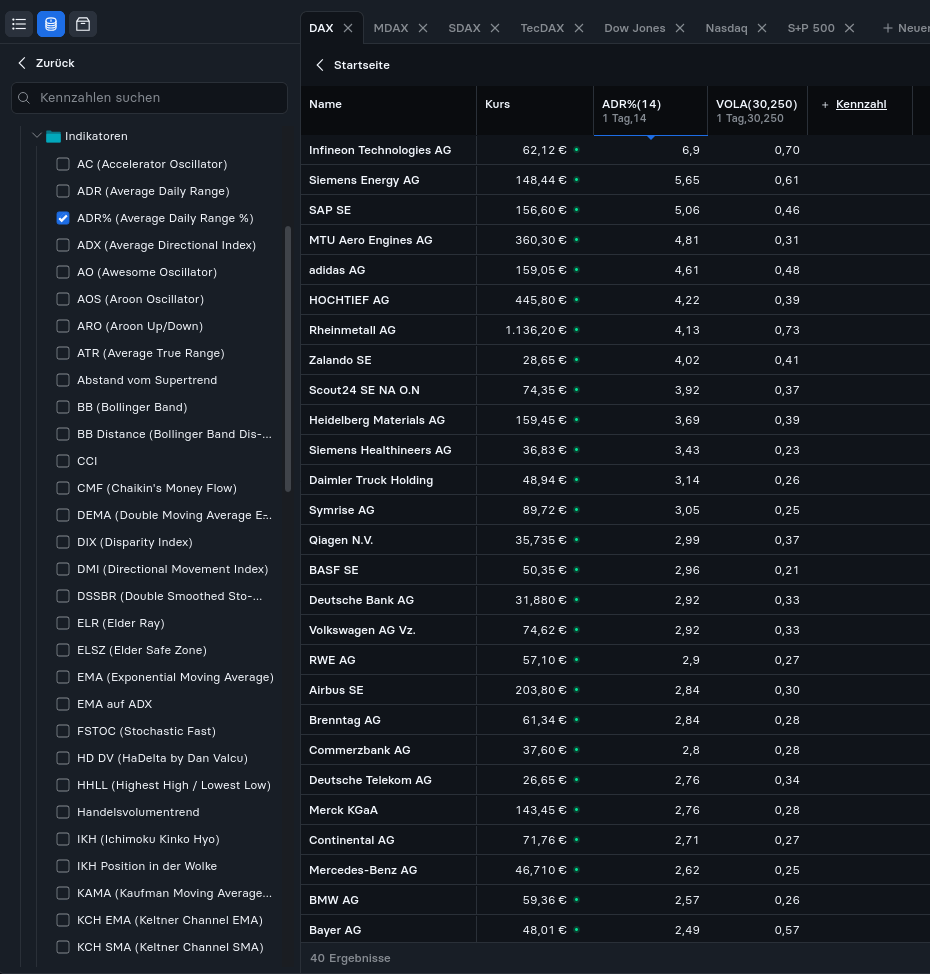Open the archive box icon button
Viewport: 930px width, 974px height.
83,24
